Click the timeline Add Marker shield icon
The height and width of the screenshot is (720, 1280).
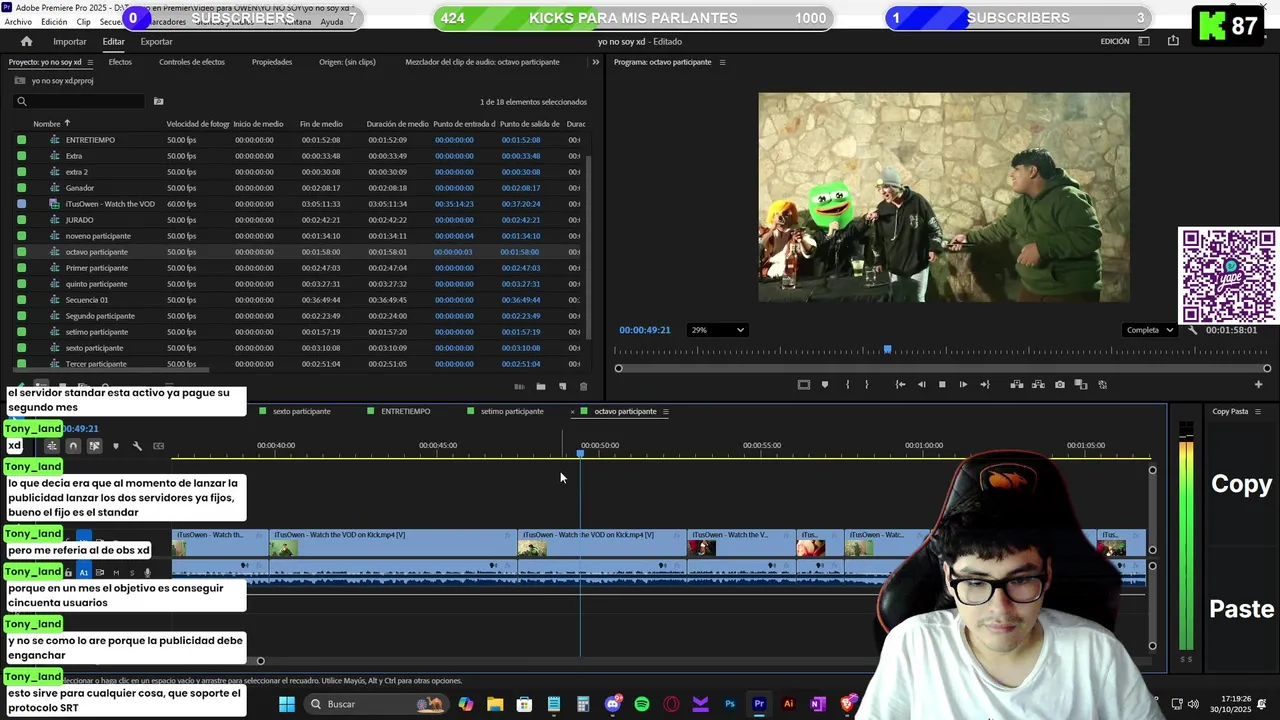(x=116, y=446)
